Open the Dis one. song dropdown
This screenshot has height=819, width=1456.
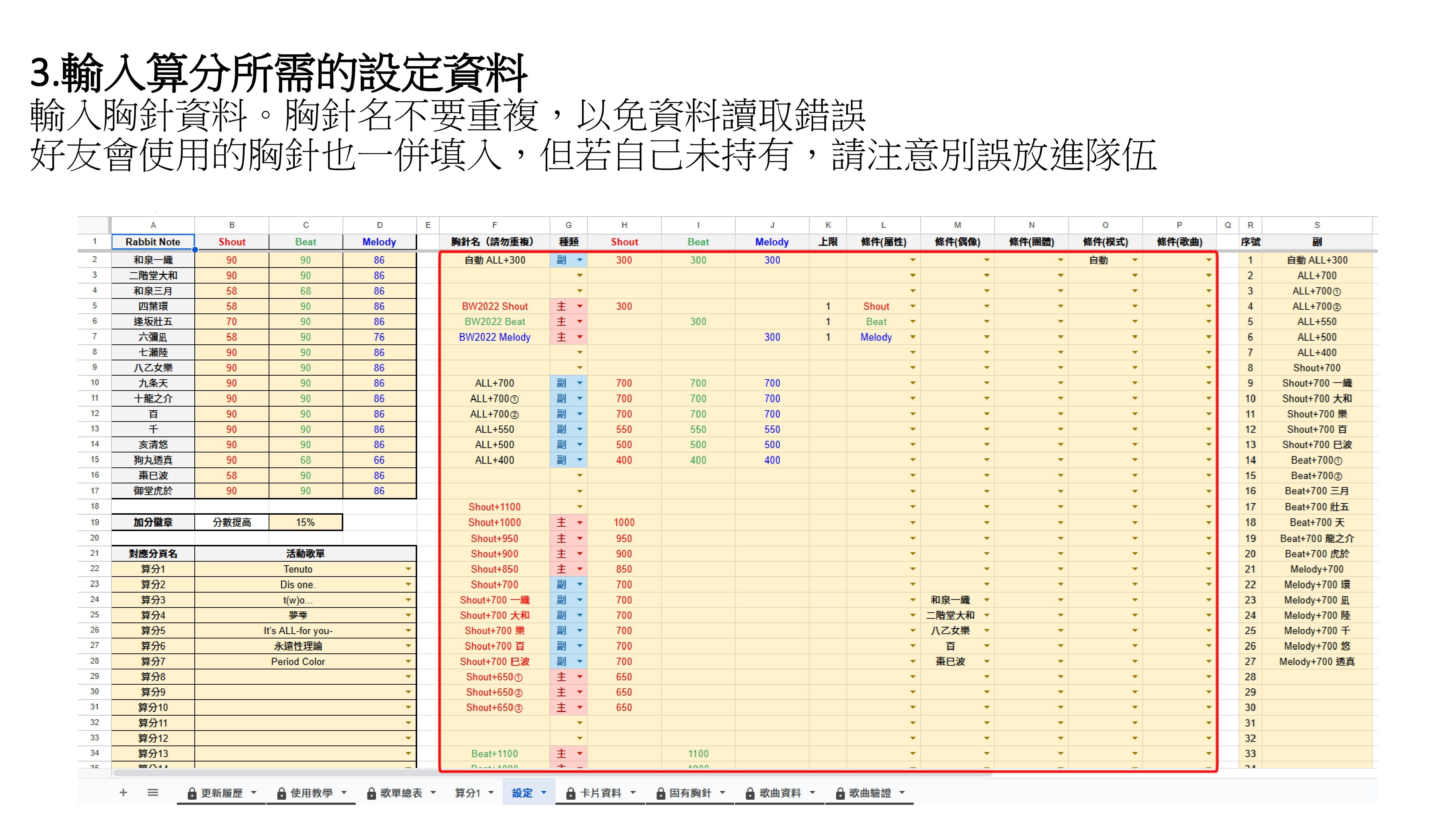[408, 585]
